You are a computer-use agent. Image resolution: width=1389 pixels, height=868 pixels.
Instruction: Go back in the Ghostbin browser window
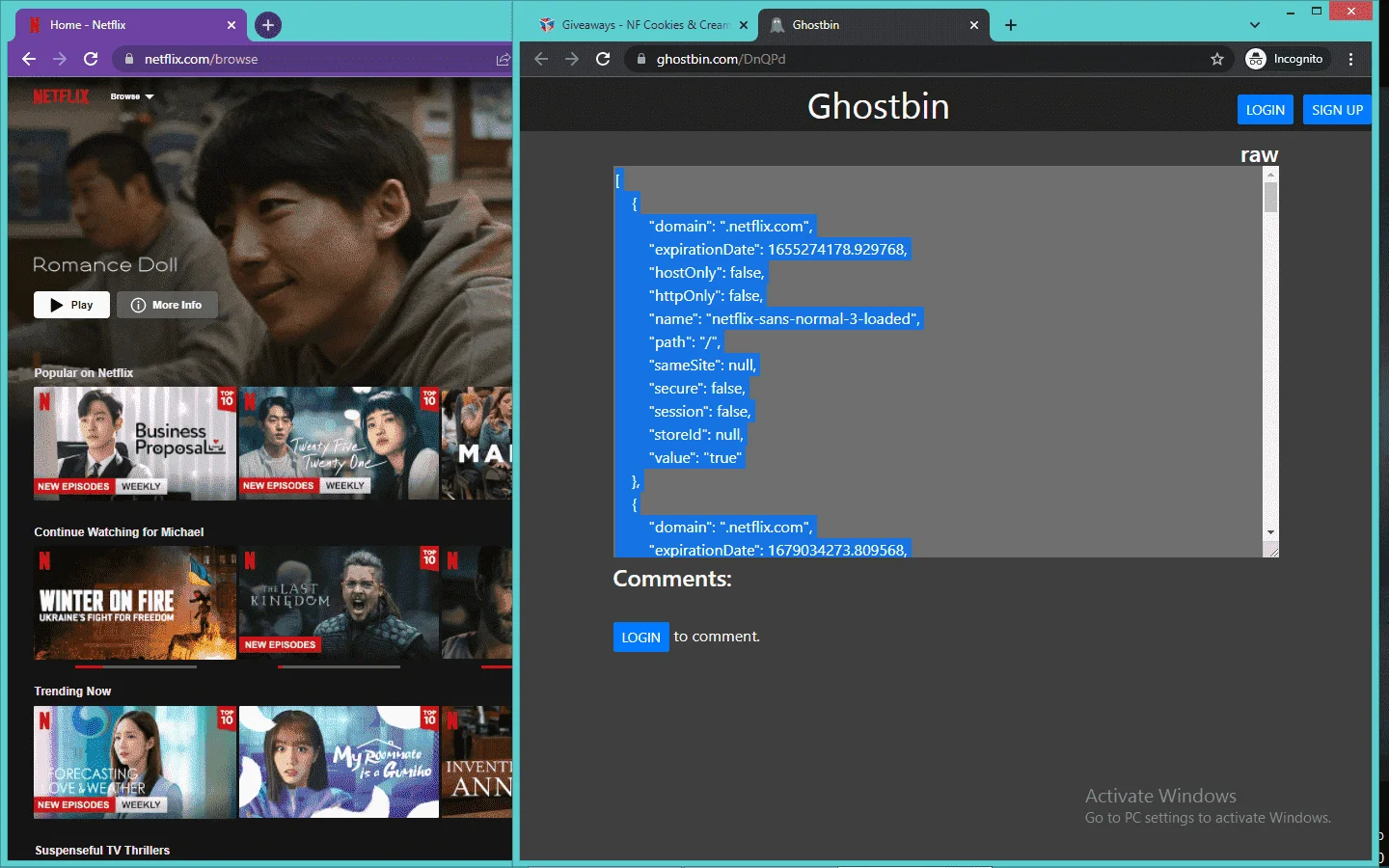point(541,59)
